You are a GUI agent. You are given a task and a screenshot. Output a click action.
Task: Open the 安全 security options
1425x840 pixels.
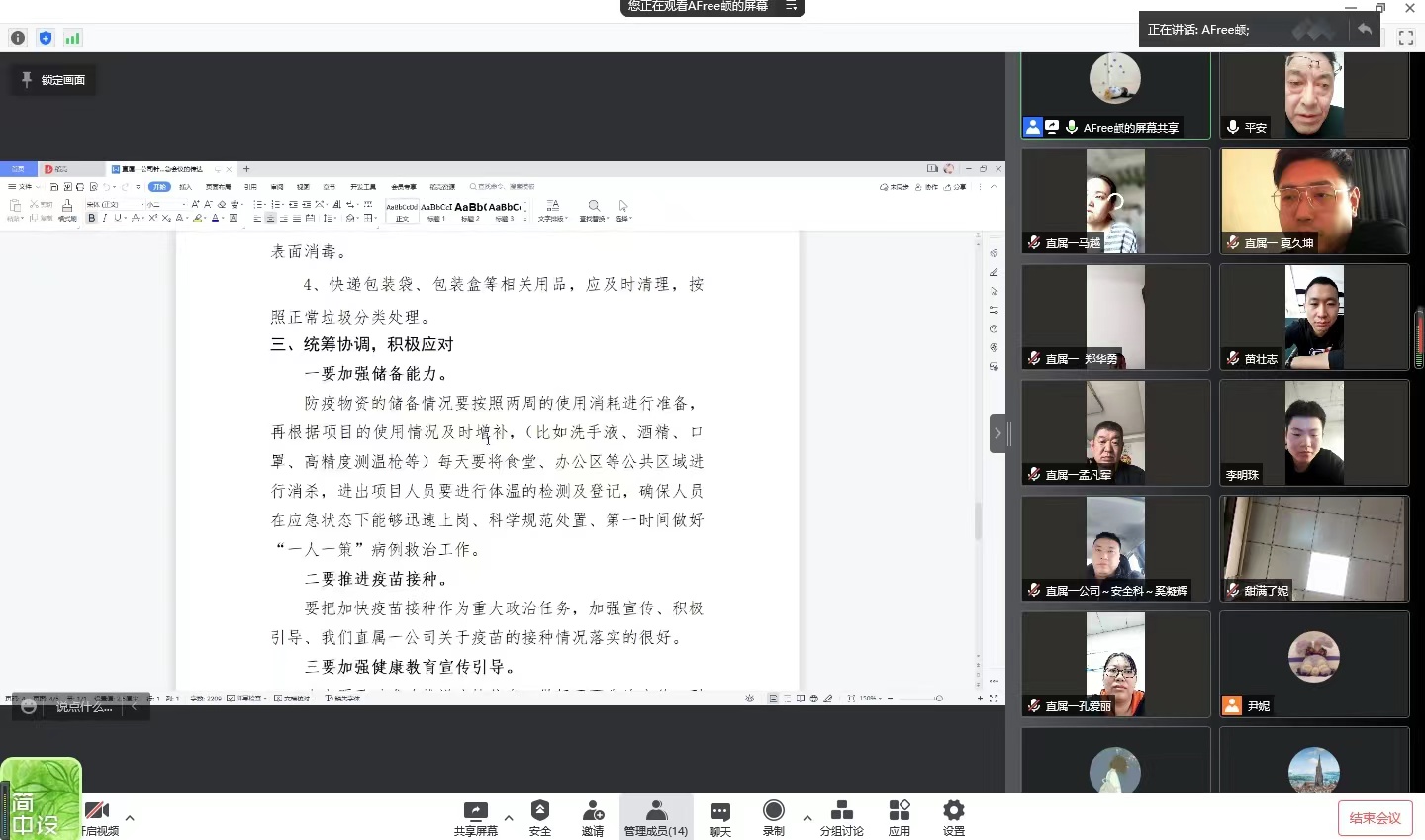539,817
